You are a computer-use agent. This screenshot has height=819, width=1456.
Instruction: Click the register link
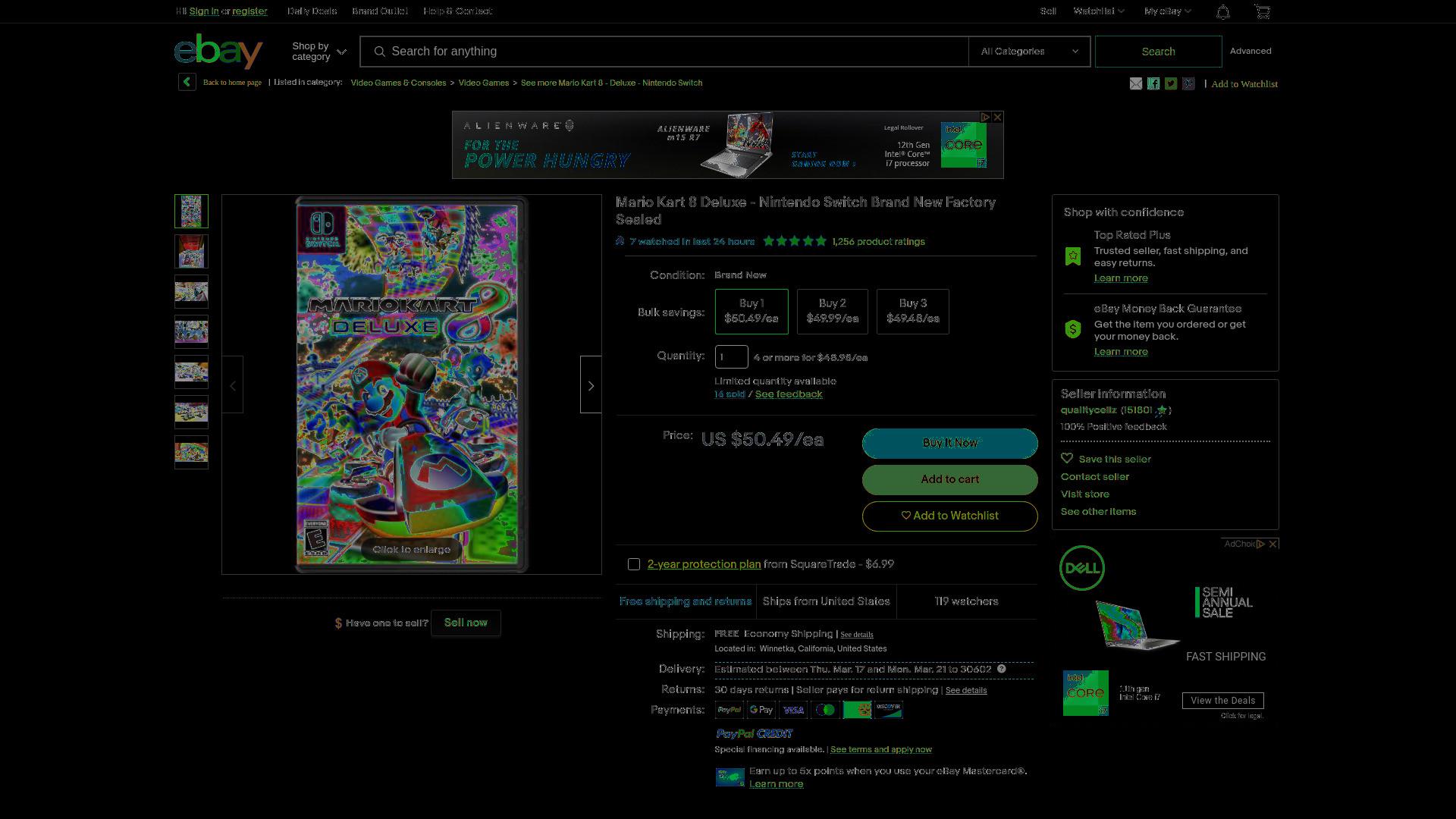(249, 11)
